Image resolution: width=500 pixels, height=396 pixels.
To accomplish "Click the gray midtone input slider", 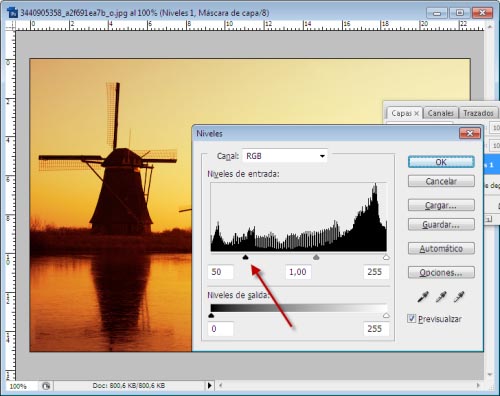I will [316, 257].
